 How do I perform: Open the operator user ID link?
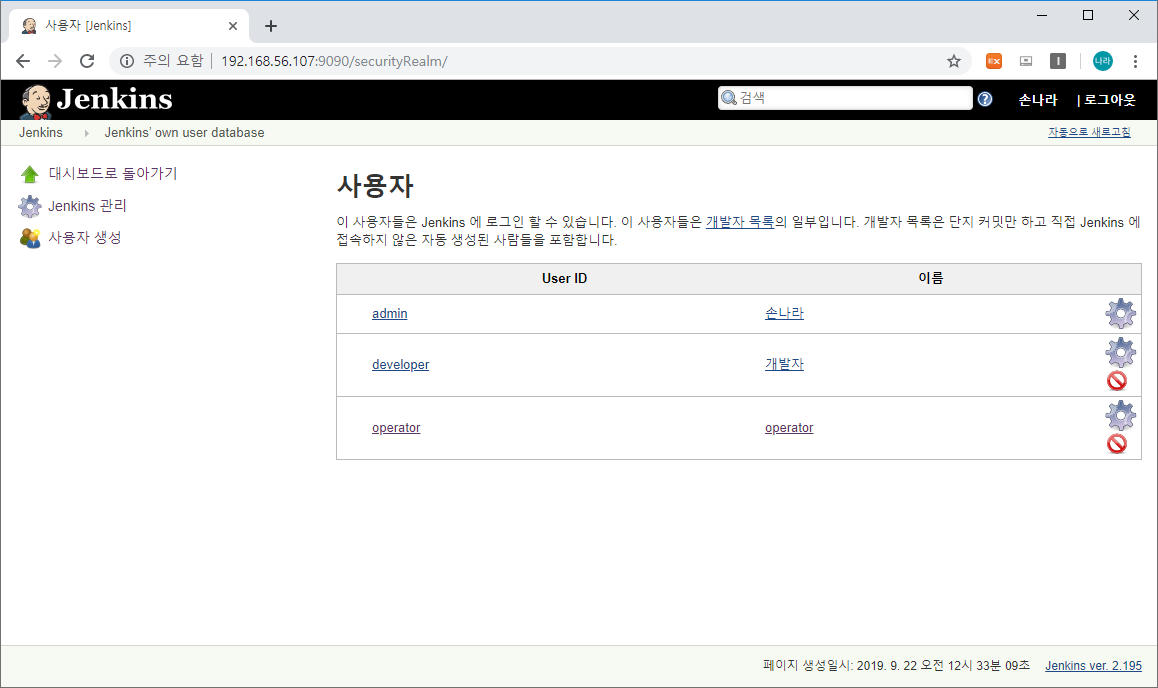coord(396,428)
